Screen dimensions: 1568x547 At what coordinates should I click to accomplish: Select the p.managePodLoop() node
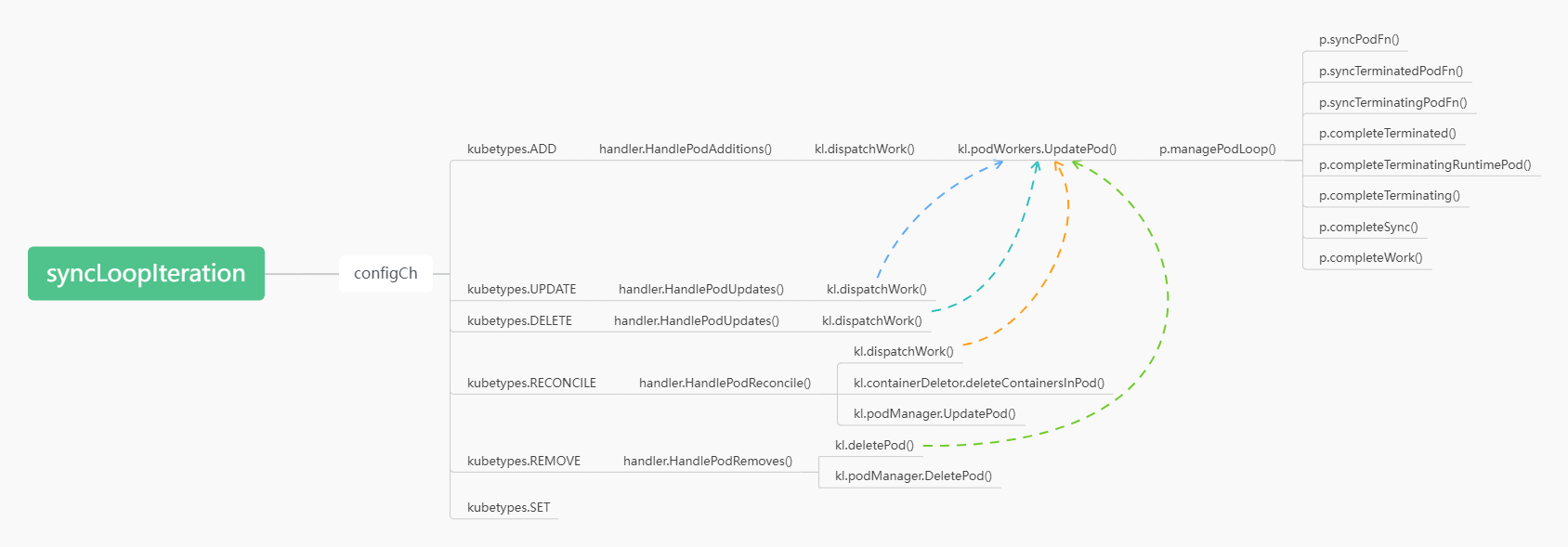click(x=1217, y=149)
